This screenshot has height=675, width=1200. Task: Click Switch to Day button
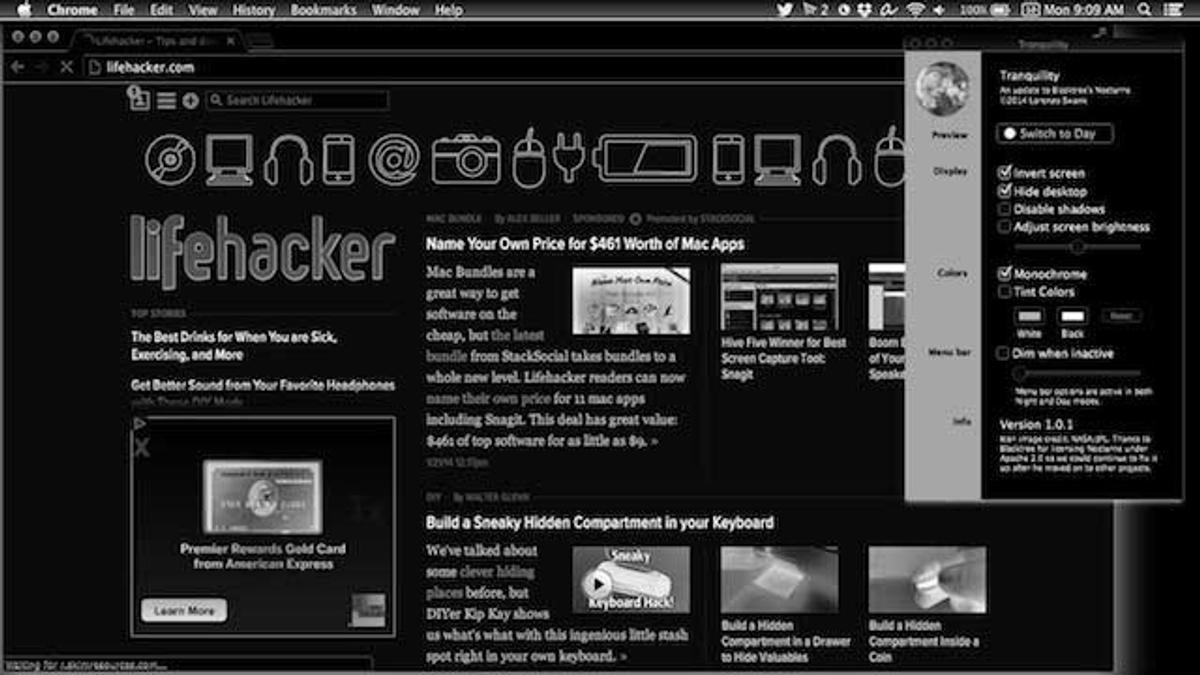(1055, 133)
